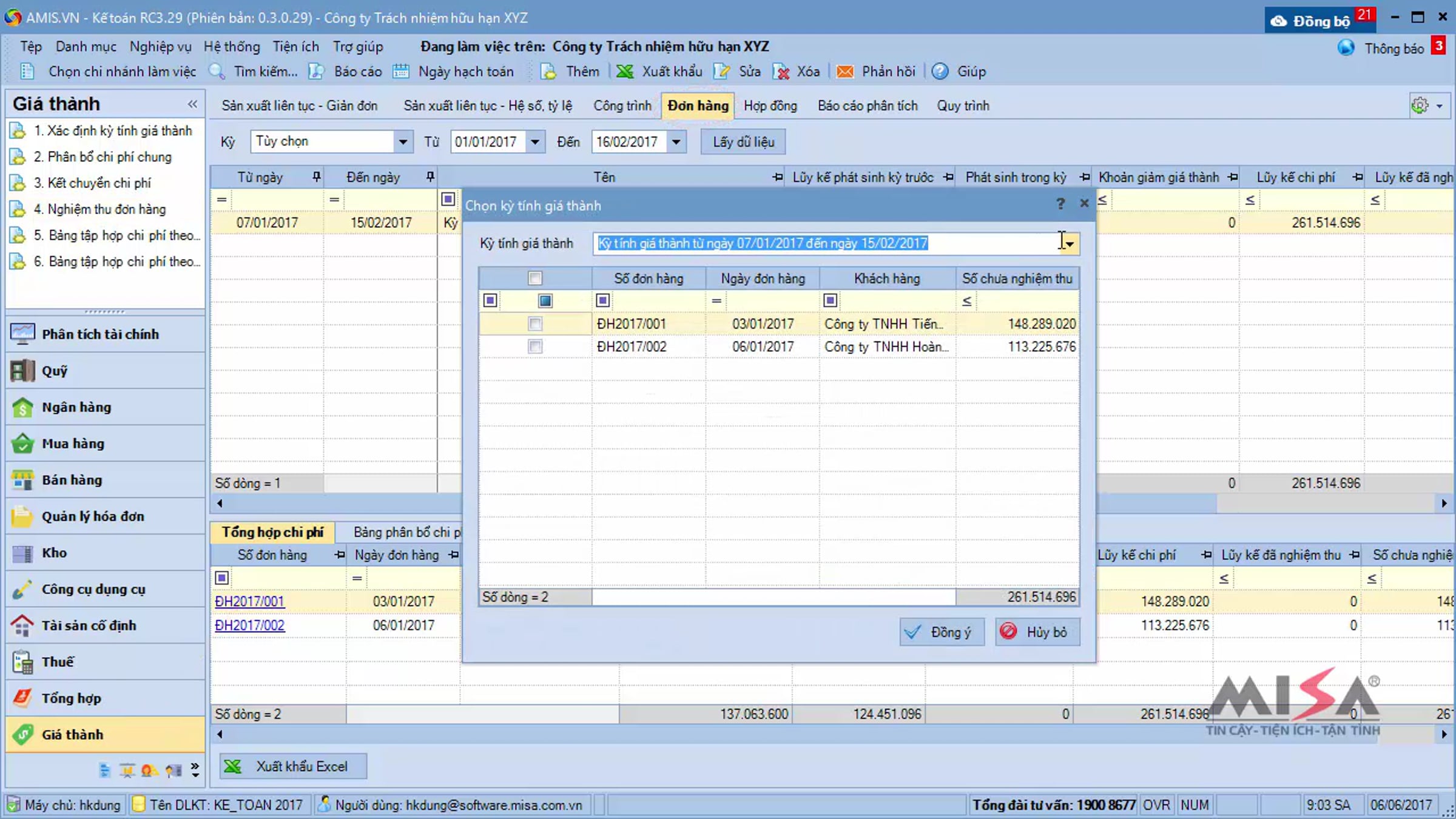Click the Sửa pencil icon
Screen dimensions: 1456x819
click(x=722, y=72)
